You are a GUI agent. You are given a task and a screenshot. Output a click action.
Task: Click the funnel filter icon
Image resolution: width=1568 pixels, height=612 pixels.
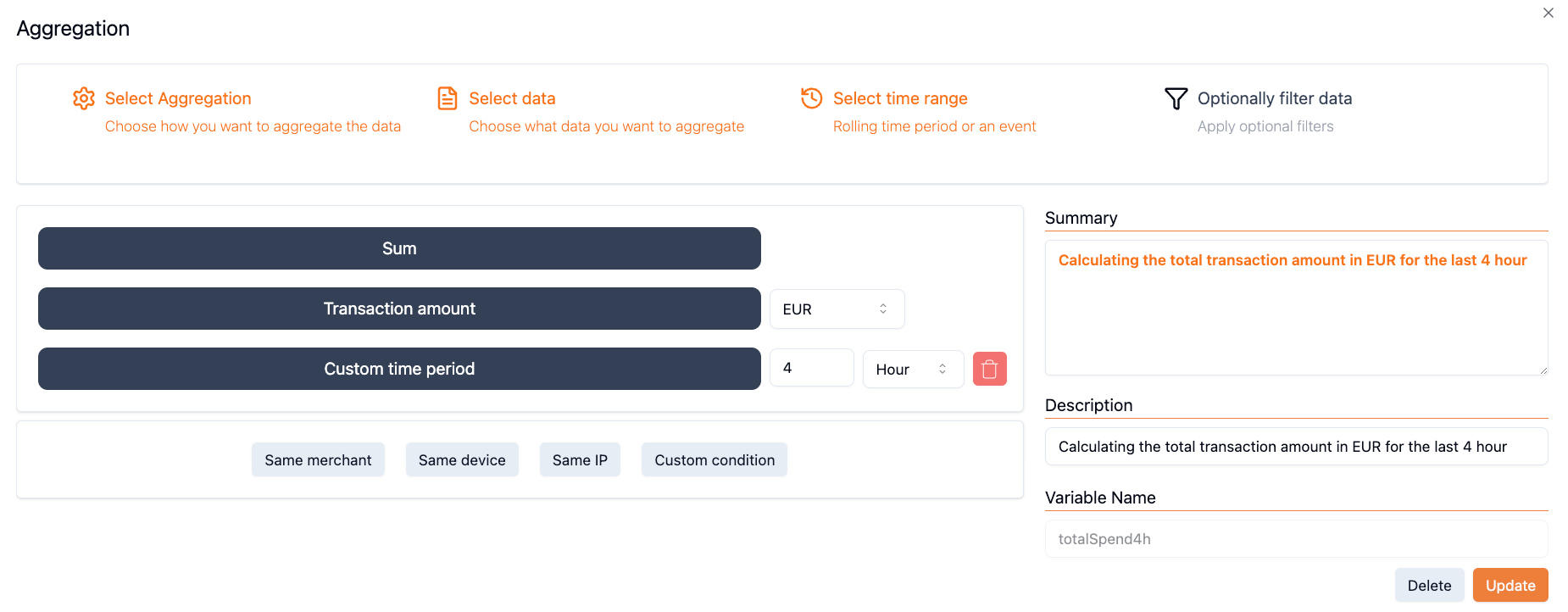pyautogui.click(x=1176, y=99)
